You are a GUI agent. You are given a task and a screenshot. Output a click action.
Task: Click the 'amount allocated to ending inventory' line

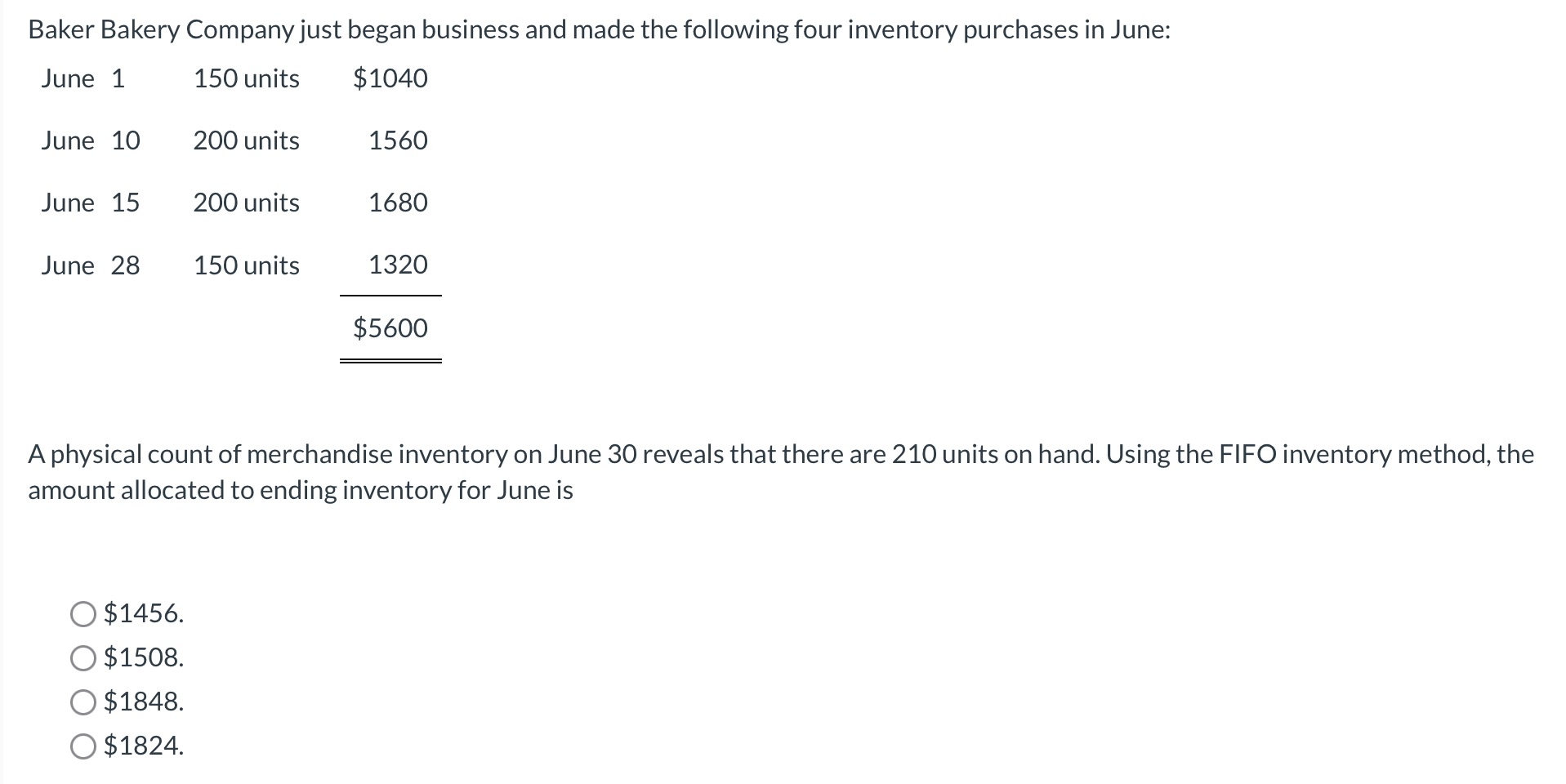click(x=301, y=491)
